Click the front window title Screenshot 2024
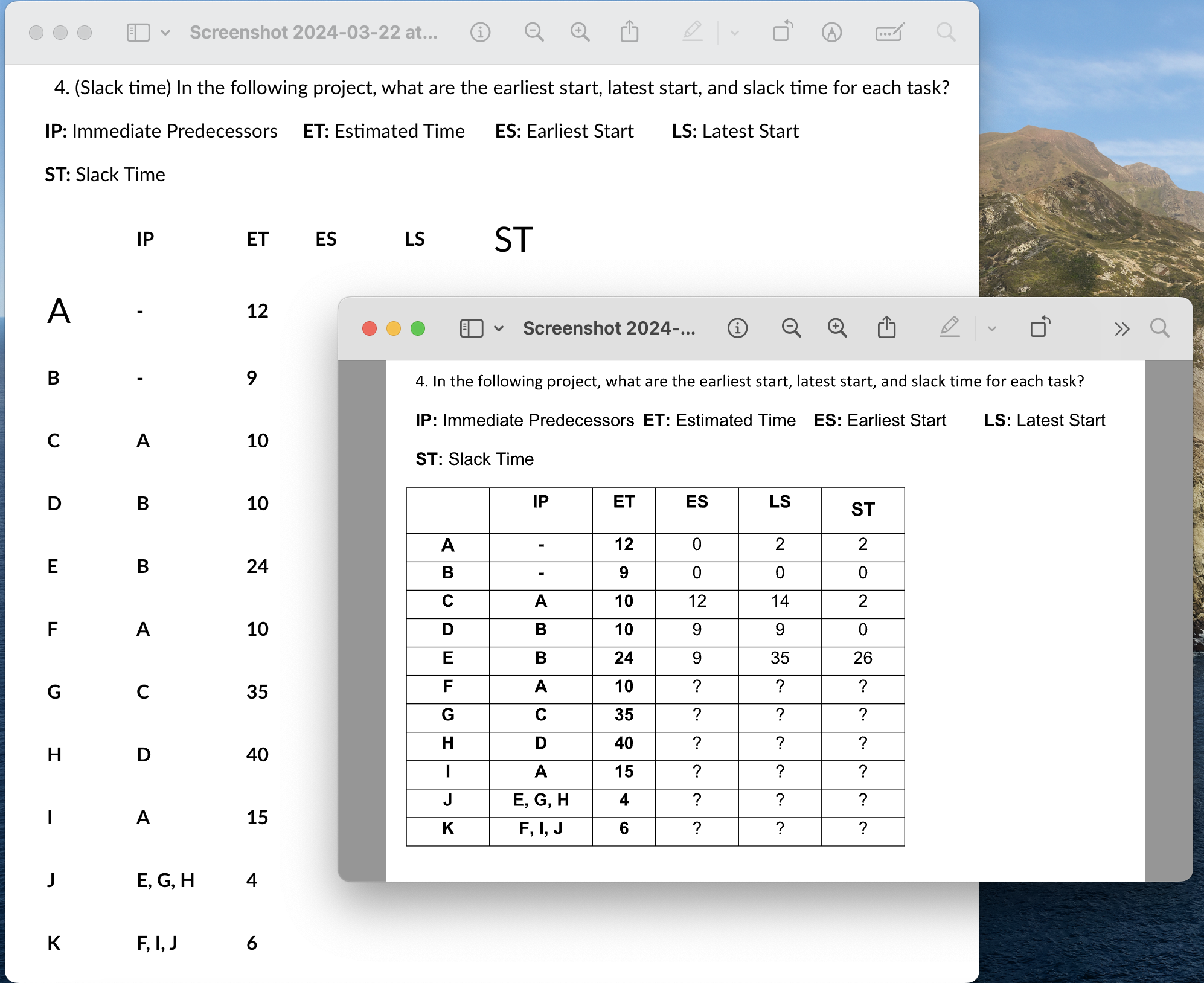The image size is (1204, 983). click(x=609, y=328)
